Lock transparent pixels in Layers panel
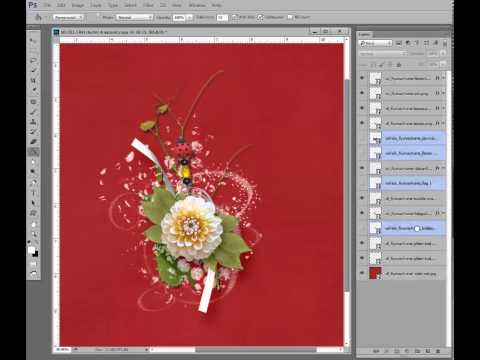The height and width of the screenshot is (360, 480). 373,65
